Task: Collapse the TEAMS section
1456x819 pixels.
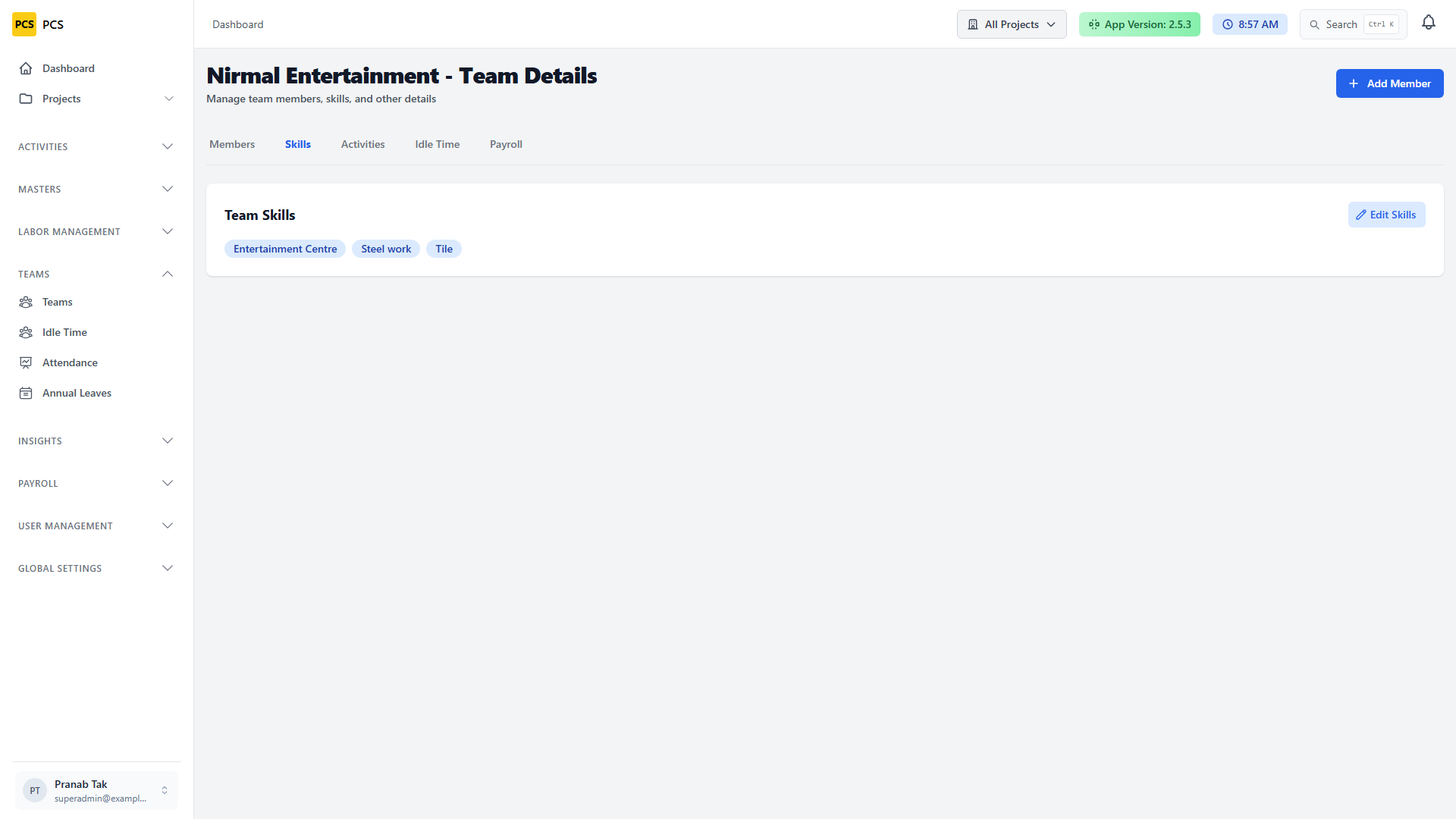Action: pyautogui.click(x=96, y=274)
